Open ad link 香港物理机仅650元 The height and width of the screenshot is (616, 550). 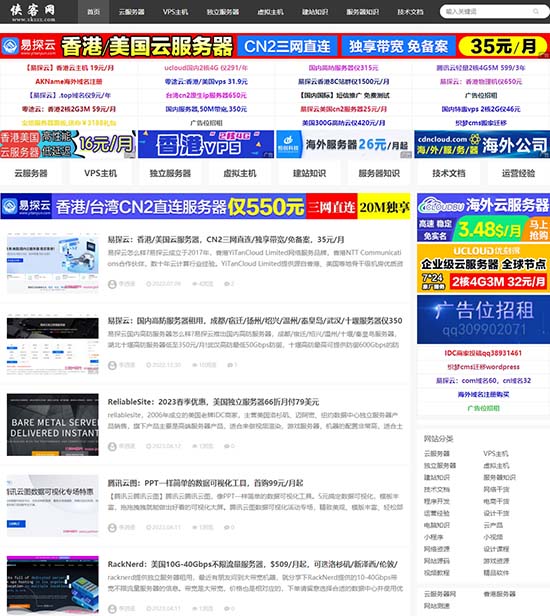[481, 82]
